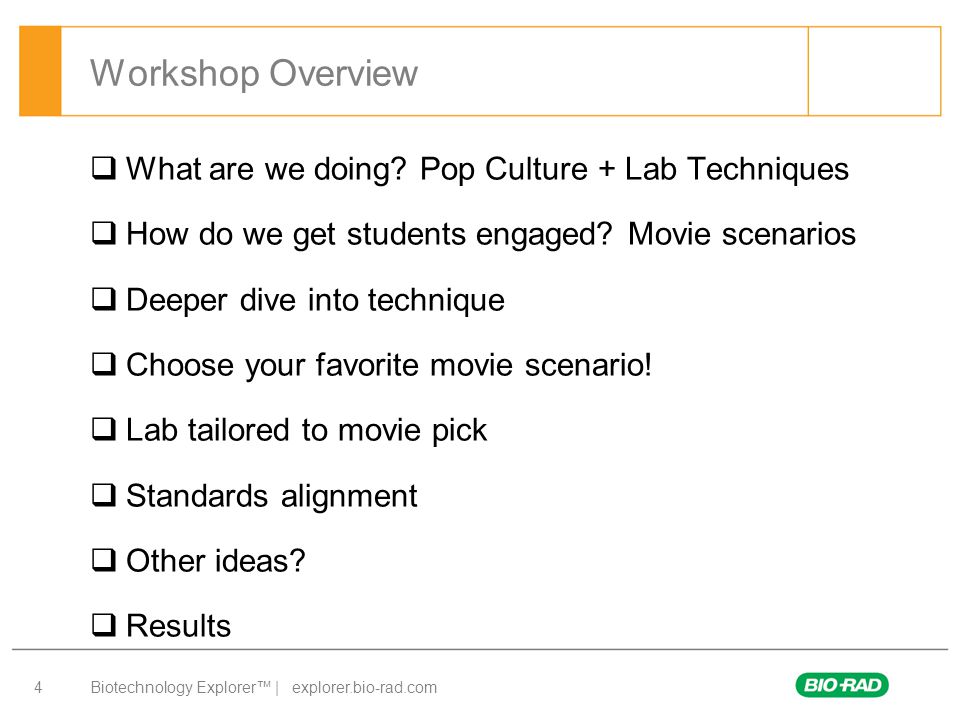Click the Bio-Rad logo

click(842, 684)
